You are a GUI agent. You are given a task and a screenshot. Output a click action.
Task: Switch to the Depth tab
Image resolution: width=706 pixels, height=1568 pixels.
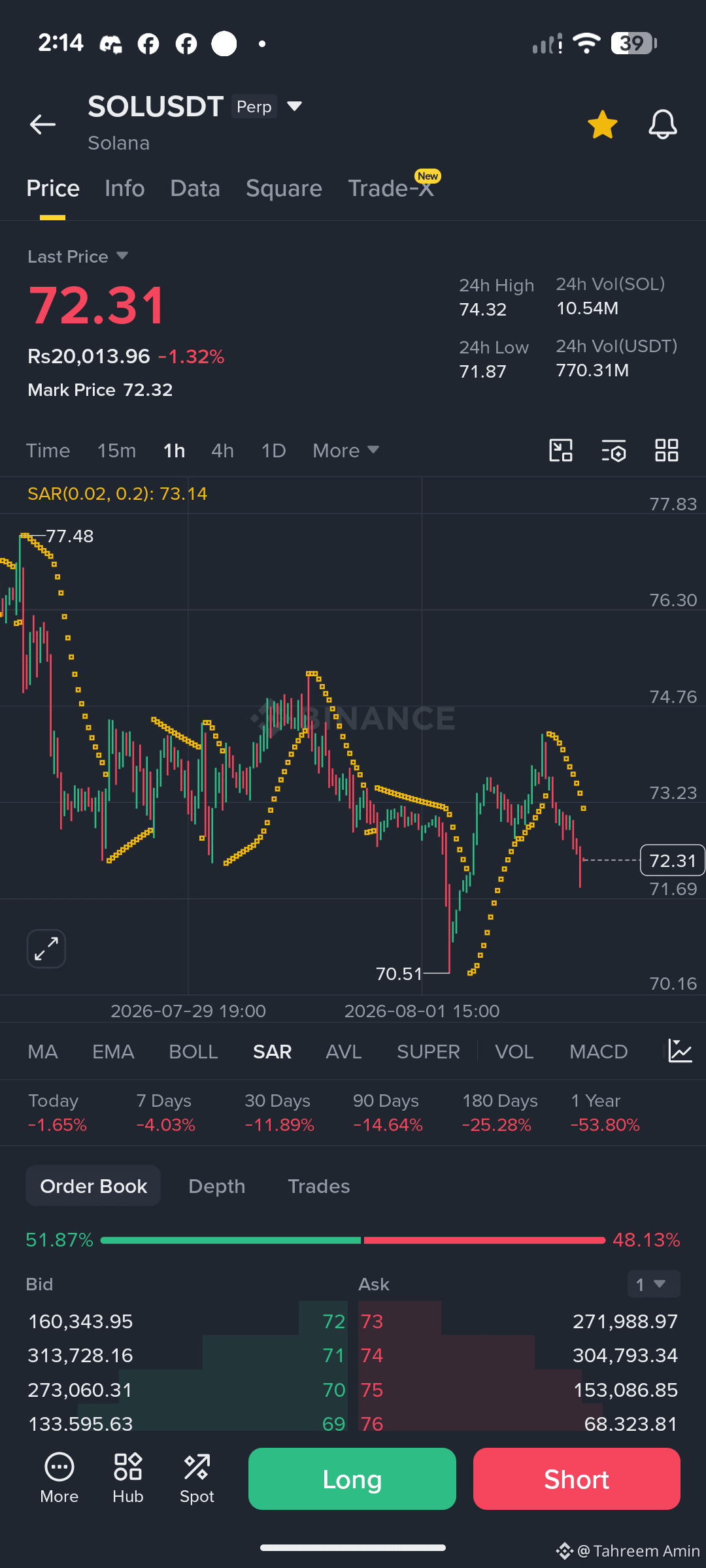(x=216, y=1186)
